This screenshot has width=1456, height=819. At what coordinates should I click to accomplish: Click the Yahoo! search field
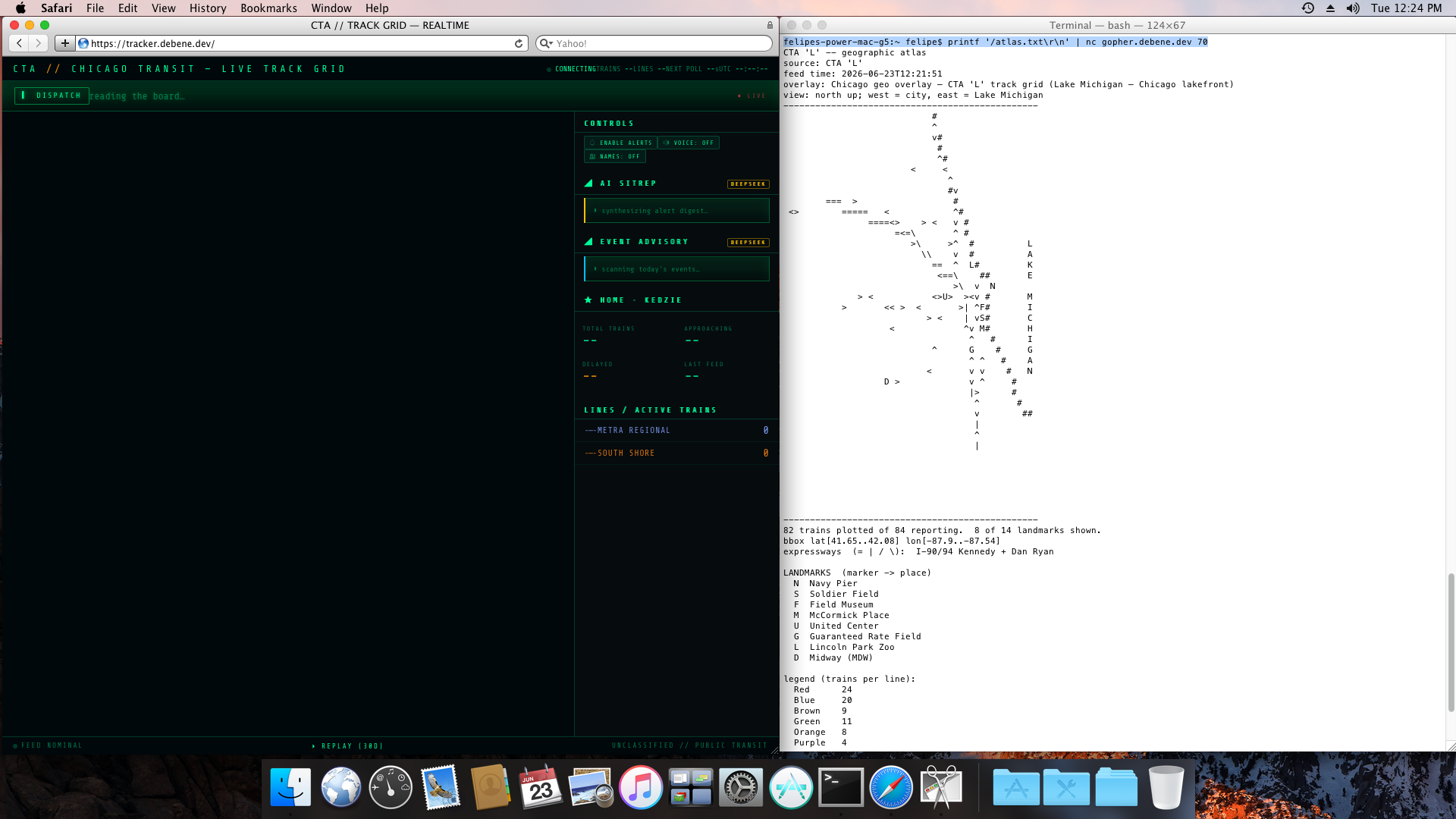click(x=654, y=43)
